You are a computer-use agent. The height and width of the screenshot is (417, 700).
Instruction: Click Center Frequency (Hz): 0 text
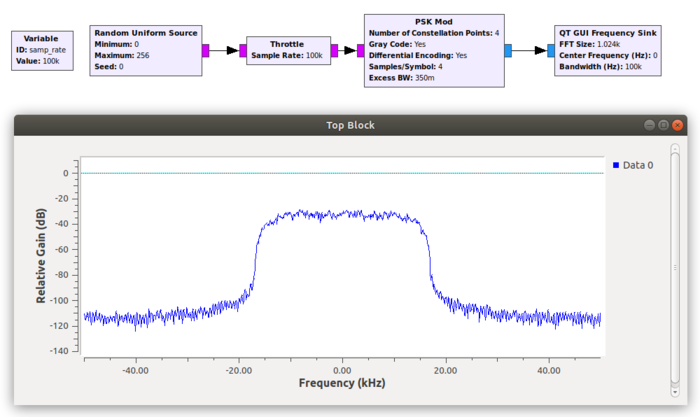tap(608, 55)
